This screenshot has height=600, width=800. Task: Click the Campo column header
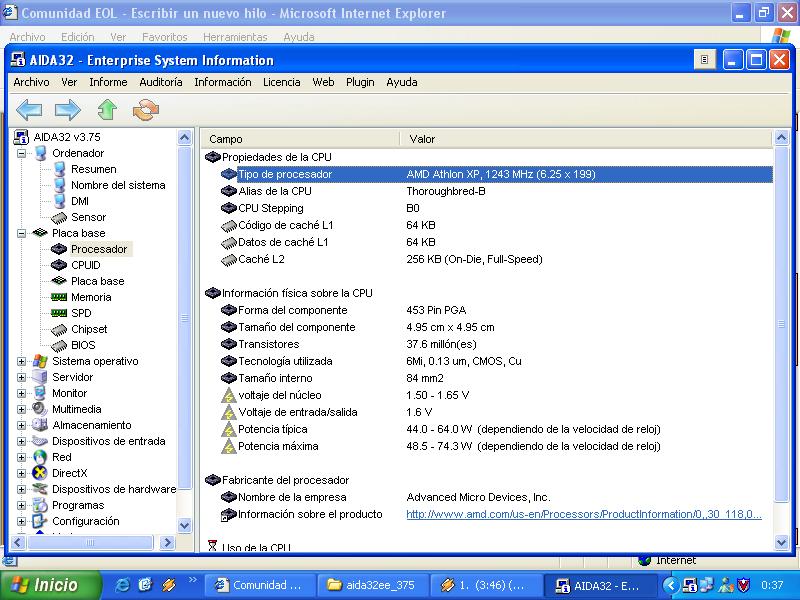300,139
